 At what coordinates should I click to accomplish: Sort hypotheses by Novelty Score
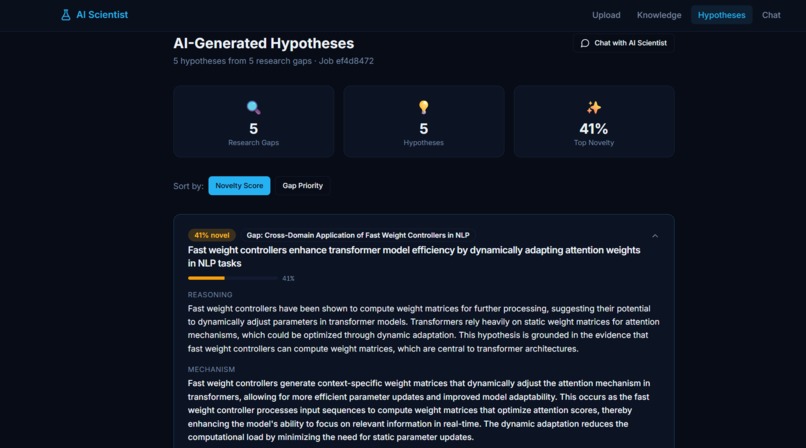pos(239,185)
